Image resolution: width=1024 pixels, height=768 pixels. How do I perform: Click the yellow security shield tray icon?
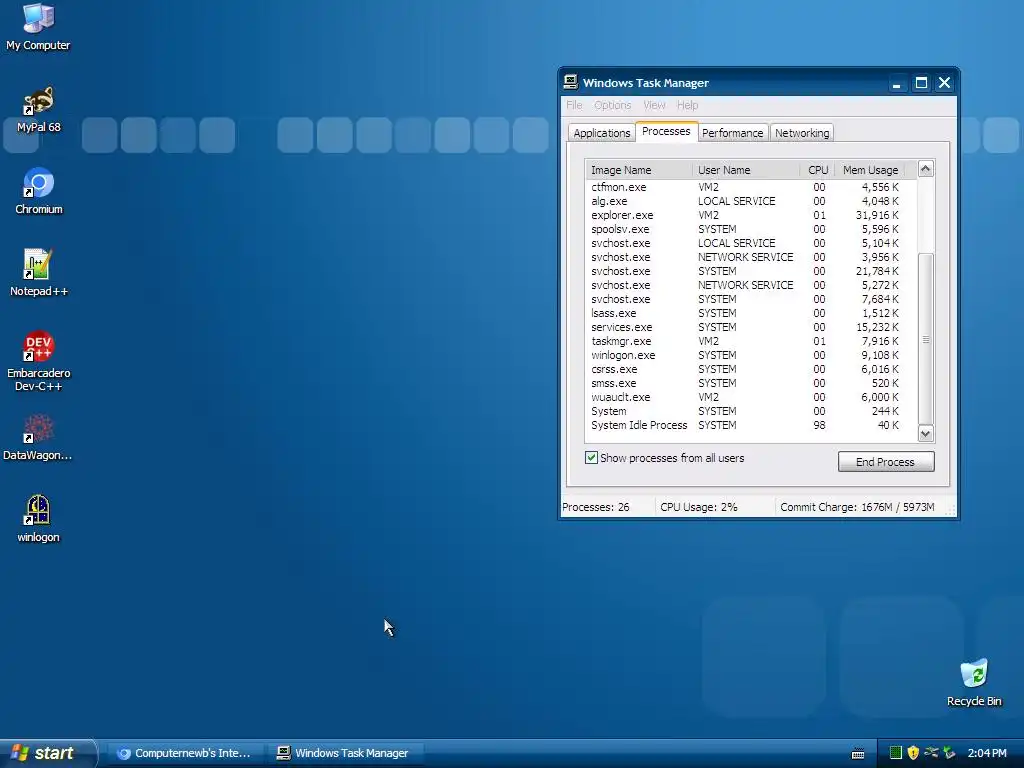coord(913,753)
